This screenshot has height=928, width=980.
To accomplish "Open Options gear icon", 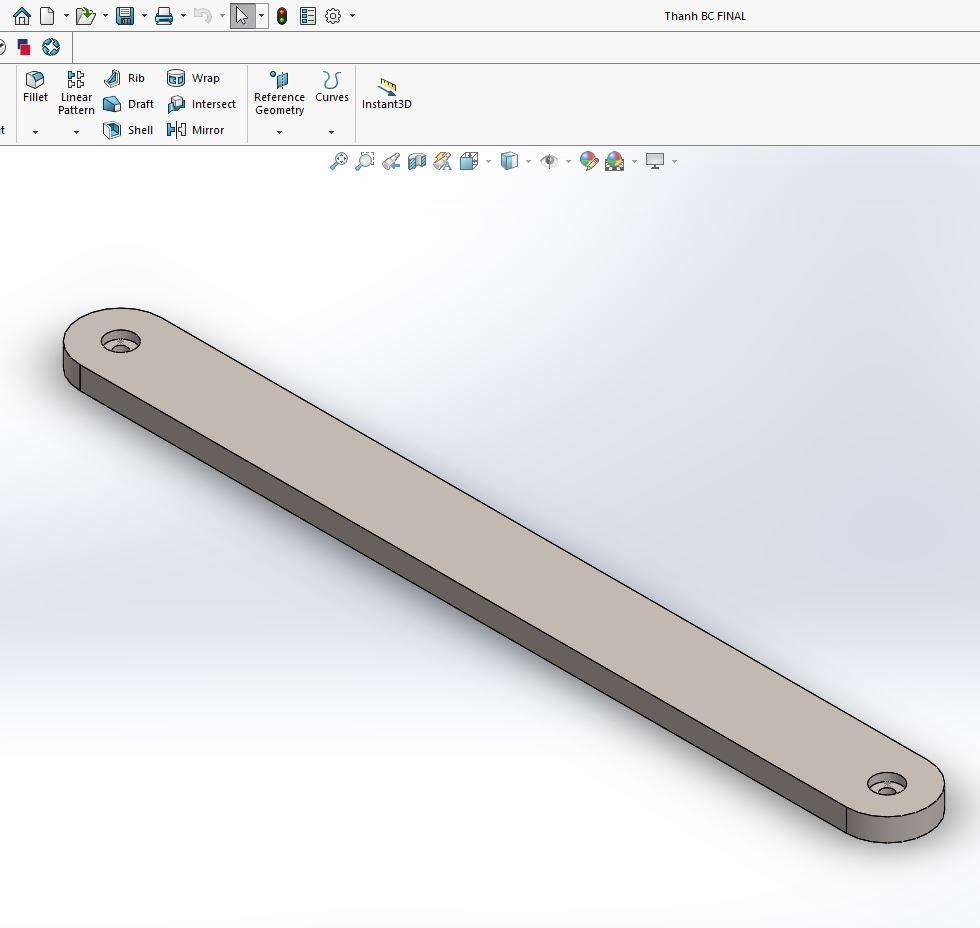I will click(333, 16).
